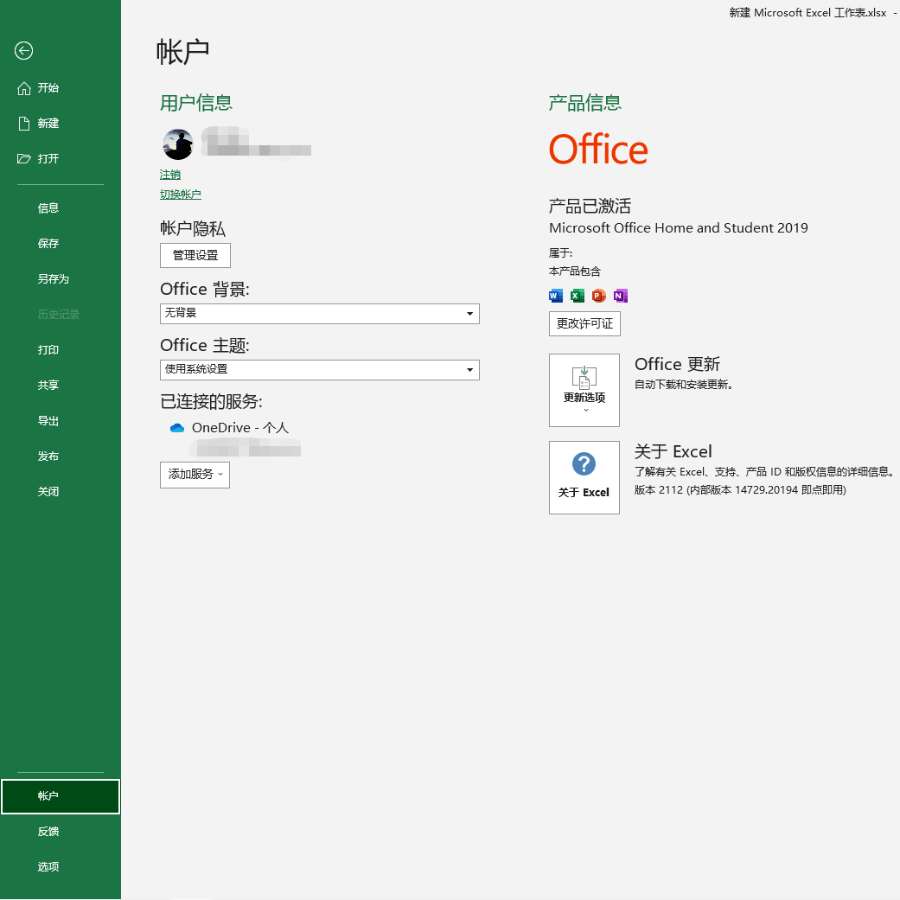Image resolution: width=900 pixels, height=900 pixels.
Task: Click the OneDrive cloud icon
Action: pyautogui.click(x=177, y=428)
